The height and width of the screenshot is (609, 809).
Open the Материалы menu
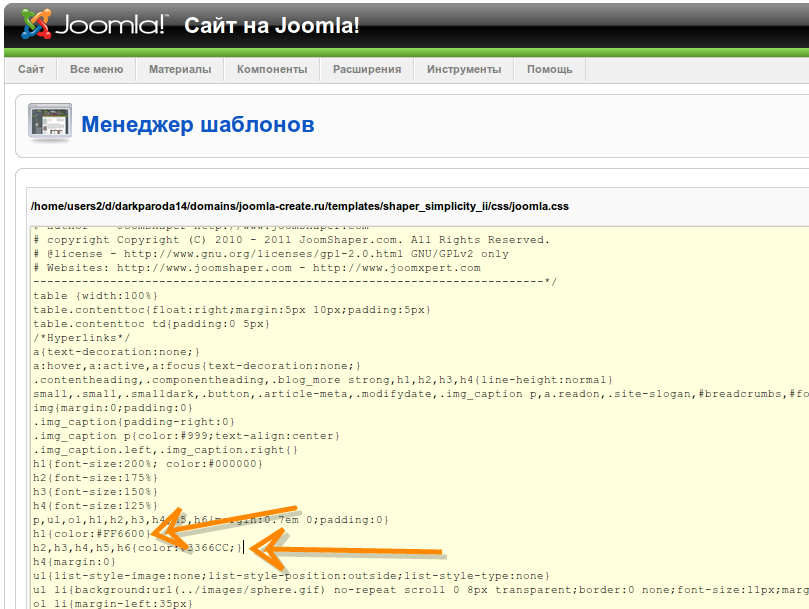point(180,69)
